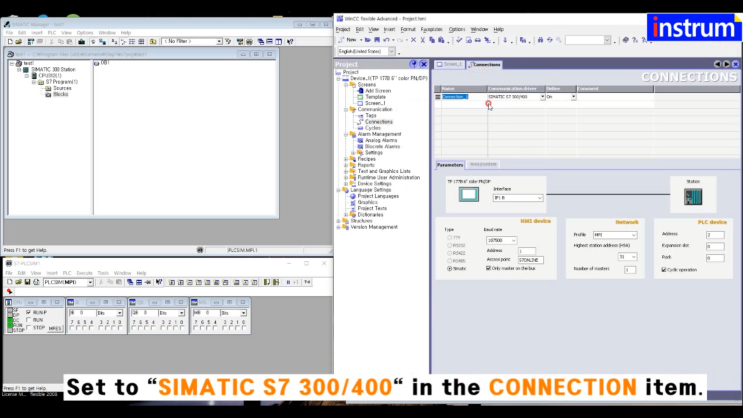Screen dimensions: 743x418
Task: Click the Pause icon in S7-PLCSIM toolbar
Action: 288,282
